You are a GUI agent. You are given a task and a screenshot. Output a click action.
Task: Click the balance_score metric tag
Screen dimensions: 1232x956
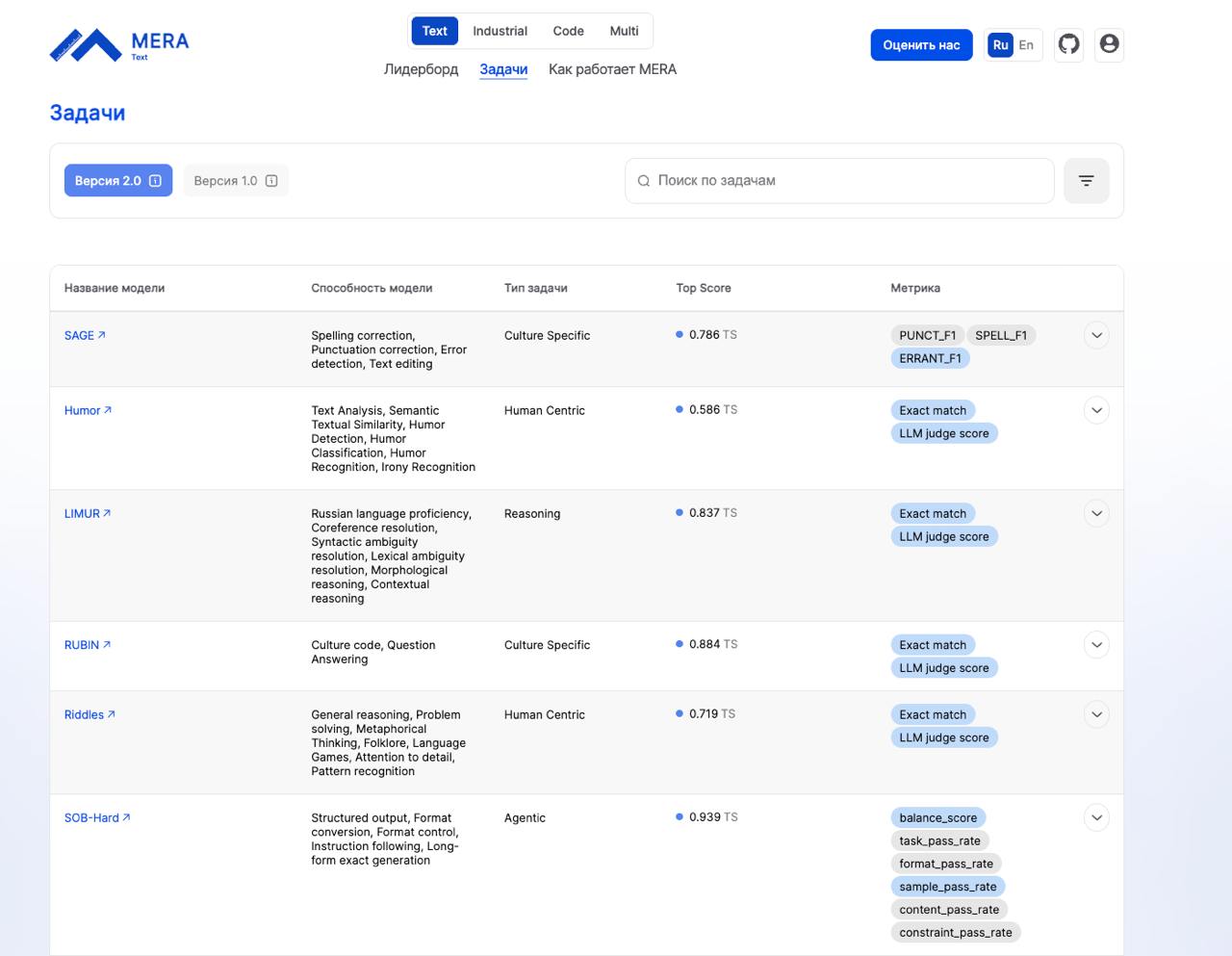(x=938, y=817)
